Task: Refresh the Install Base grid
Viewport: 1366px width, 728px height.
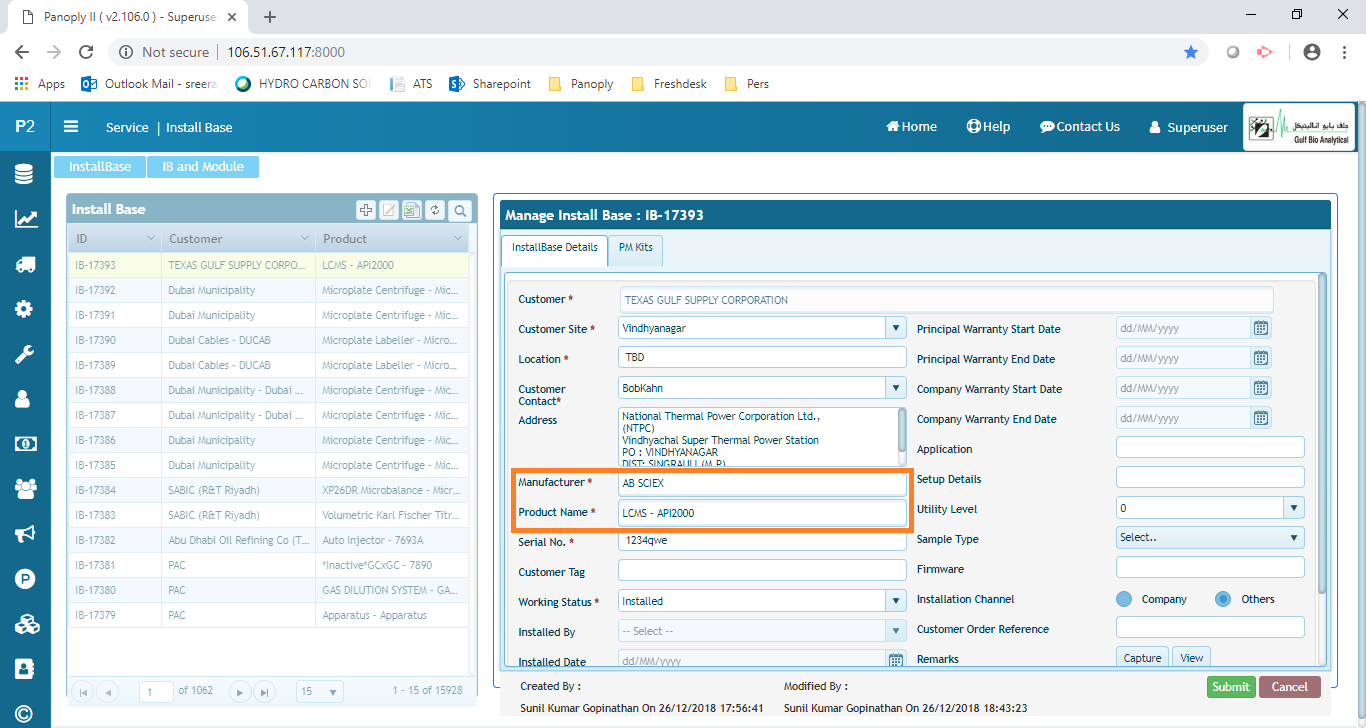Action: tap(435, 210)
